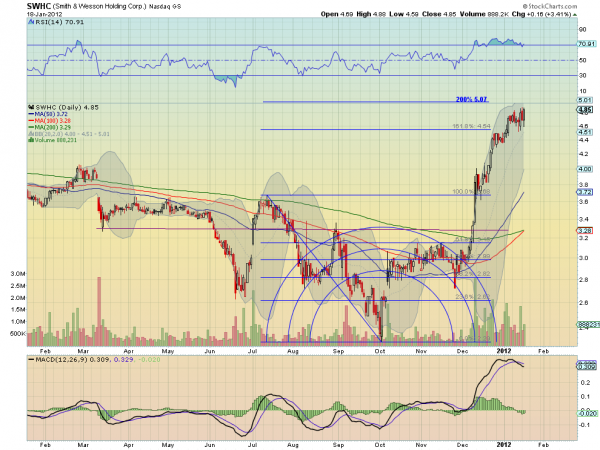This screenshot has width=600, height=450.
Task: Select the -0.020 histogram tag on the MACD axis
Action: click(x=587, y=414)
